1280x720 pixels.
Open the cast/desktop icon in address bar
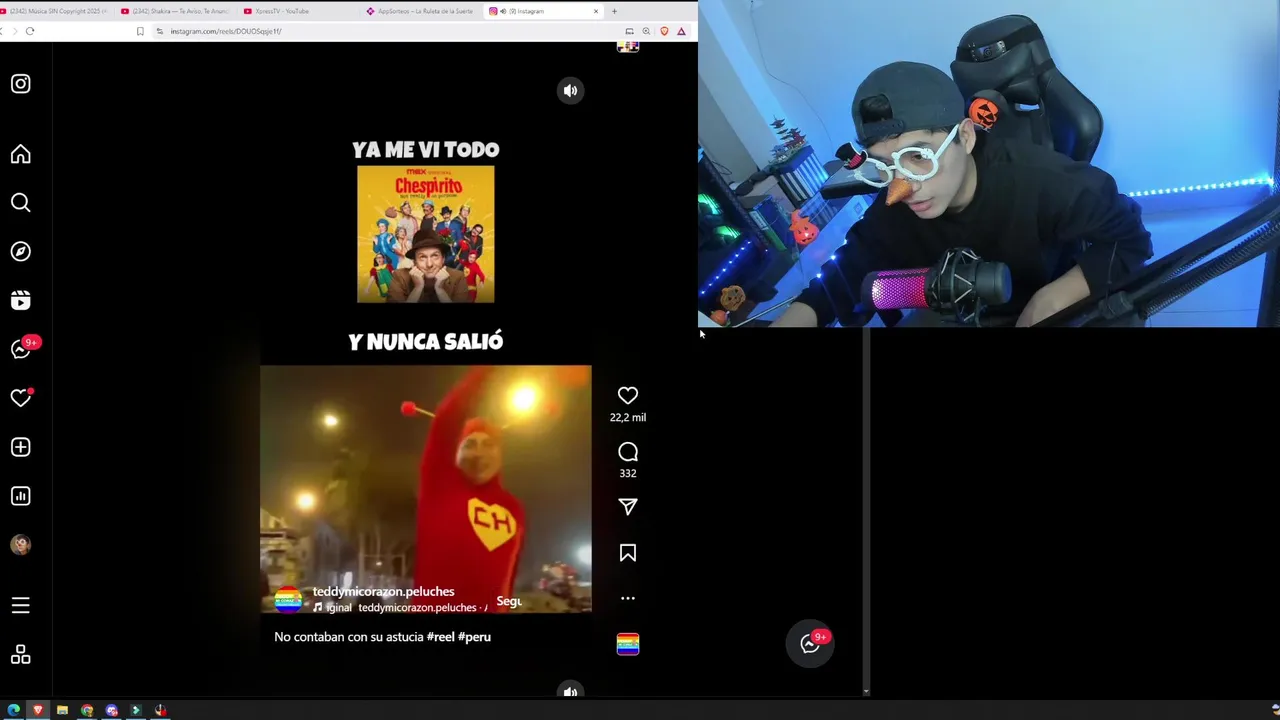pos(629,31)
